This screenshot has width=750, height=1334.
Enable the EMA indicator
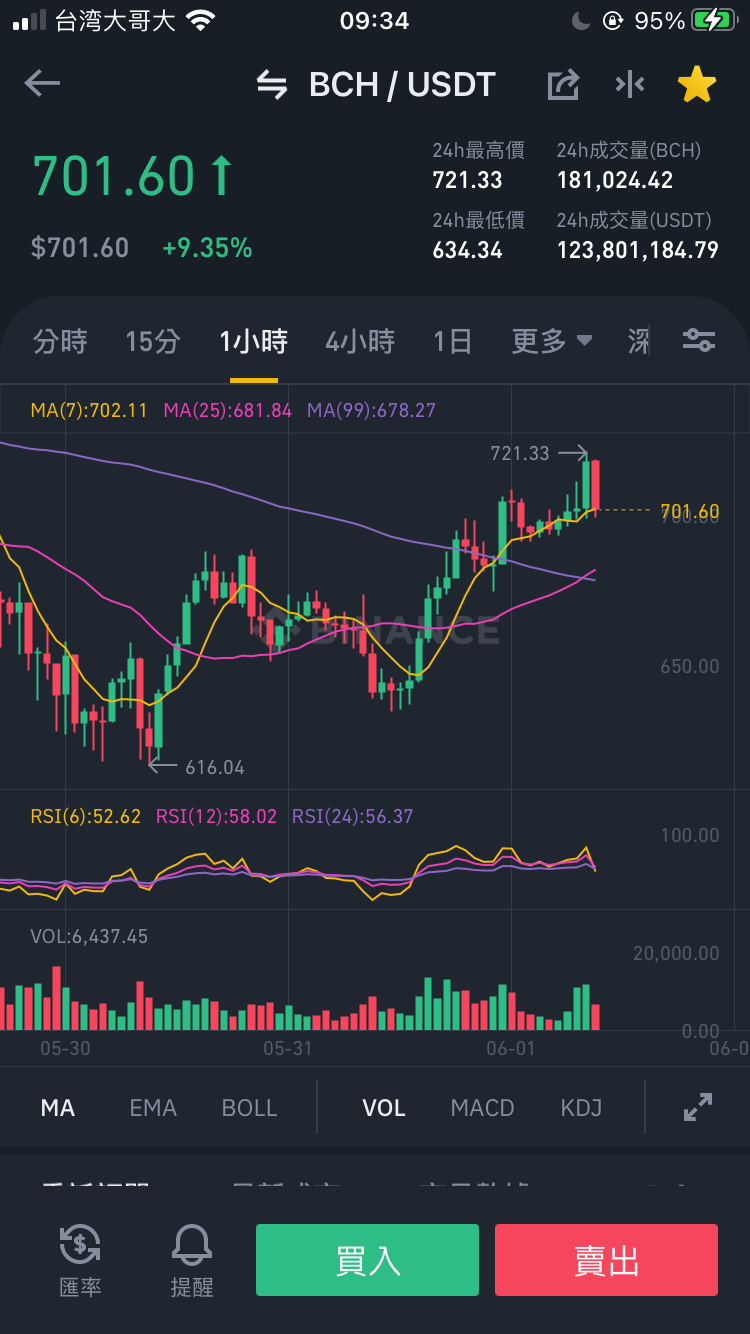tap(153, 1108)
